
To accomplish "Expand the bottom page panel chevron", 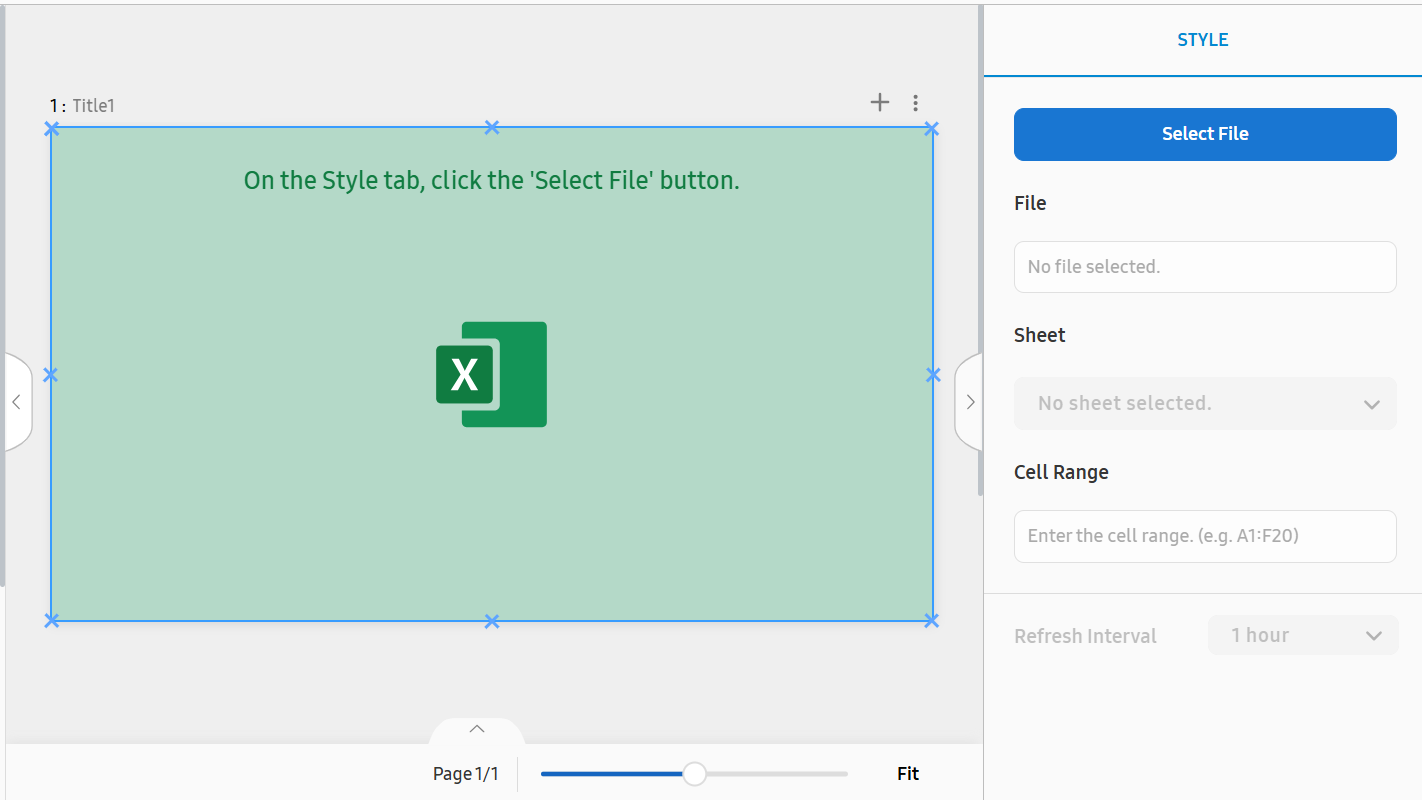I will click(477, 729).
